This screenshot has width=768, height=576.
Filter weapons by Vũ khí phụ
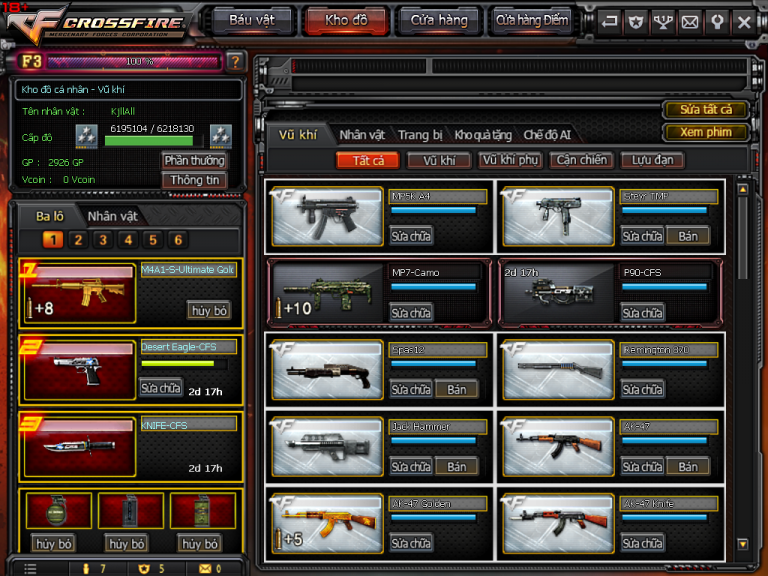point(510,160)
